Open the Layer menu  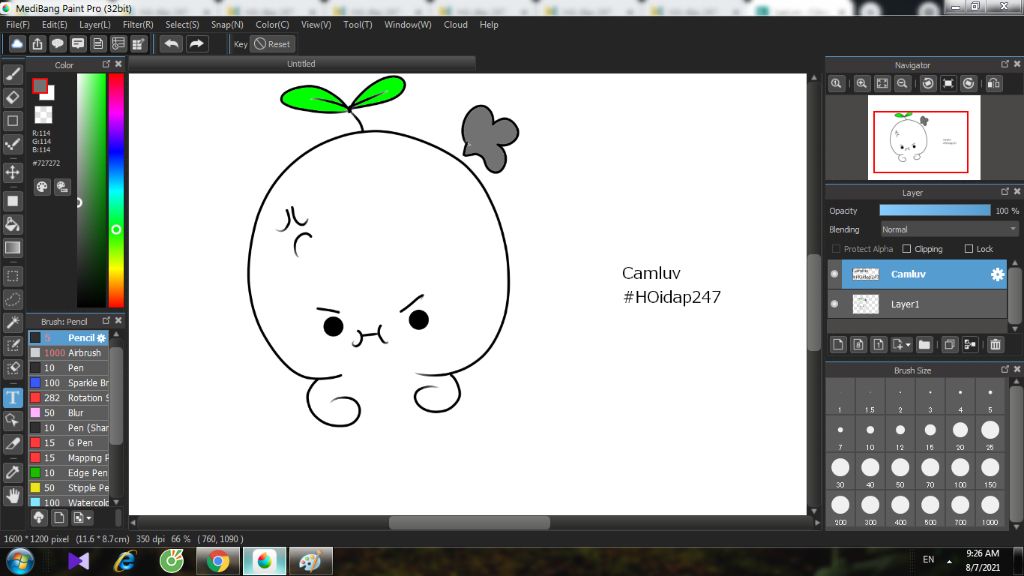pyautogui.click(x=95, y=24)
